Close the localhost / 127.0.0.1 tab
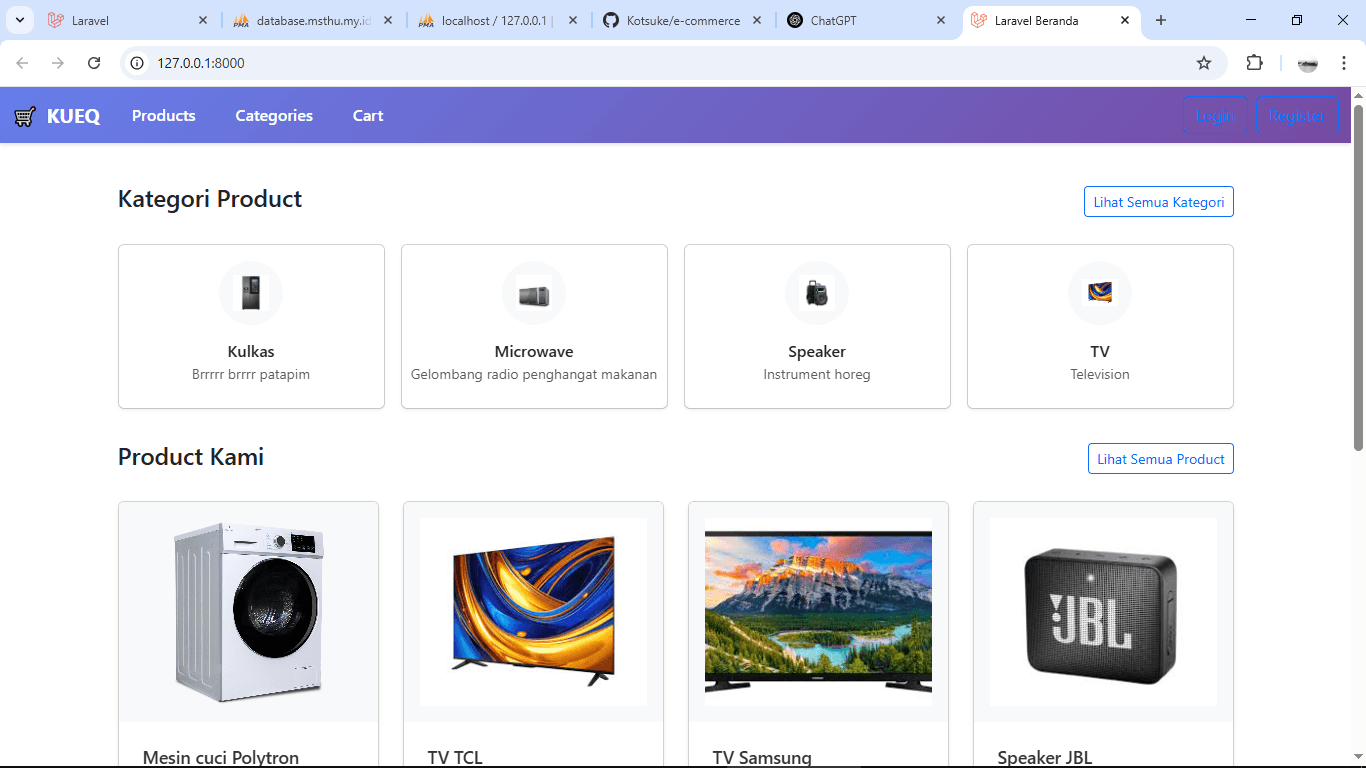 click(x=572, y=20)
